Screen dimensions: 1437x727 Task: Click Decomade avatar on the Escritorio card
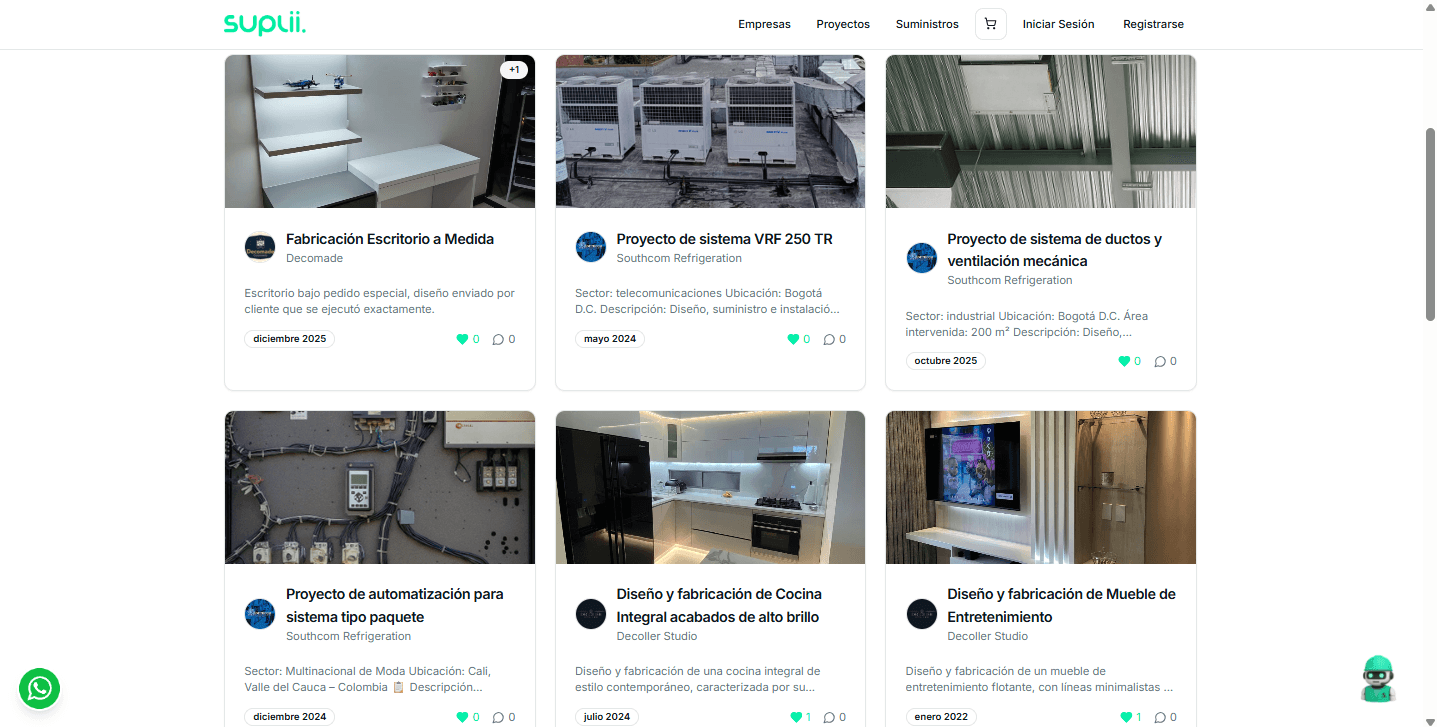coord(260,247)
